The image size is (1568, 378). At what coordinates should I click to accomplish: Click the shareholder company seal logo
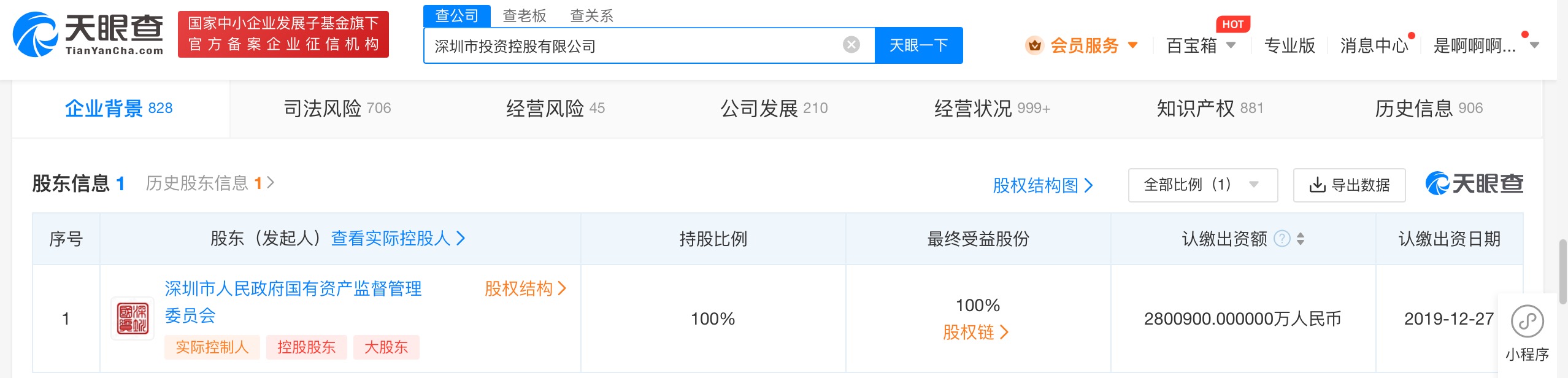coord(133,318)
